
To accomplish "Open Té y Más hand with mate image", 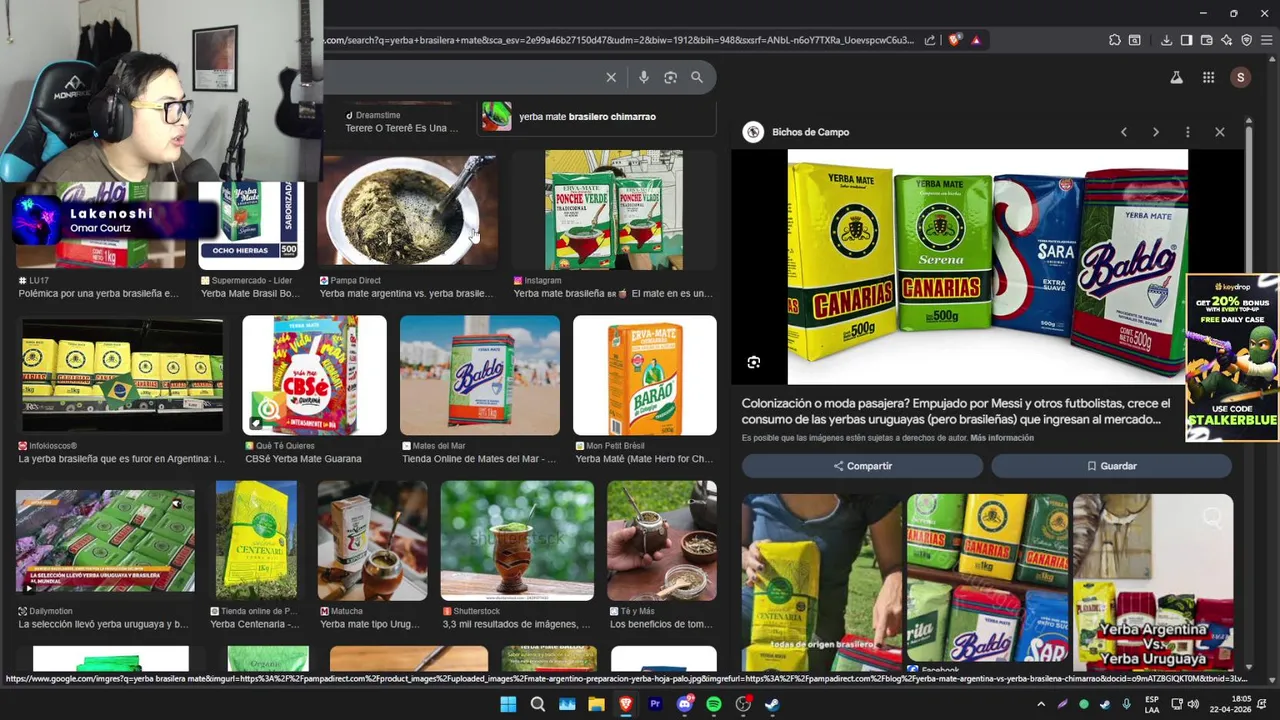I will coord(661,541).
